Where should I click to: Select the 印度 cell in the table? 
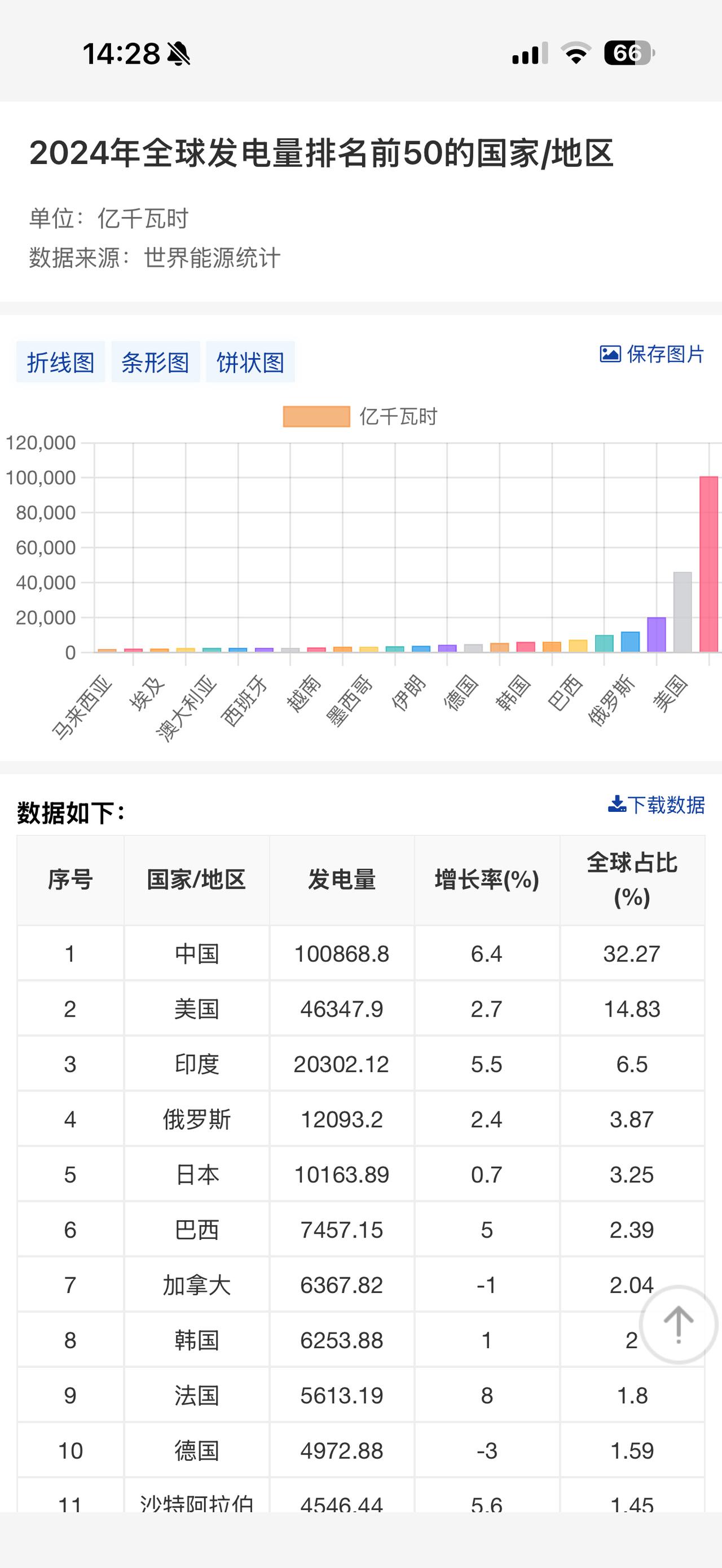[x=197, y=1064]
